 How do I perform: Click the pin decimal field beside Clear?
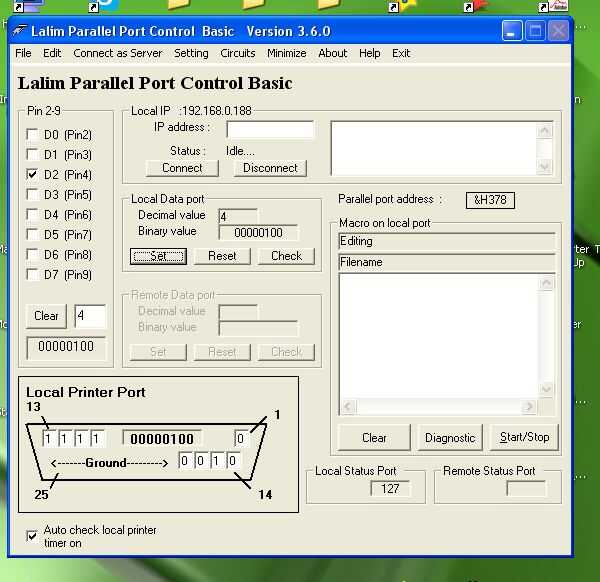[90, 316]
